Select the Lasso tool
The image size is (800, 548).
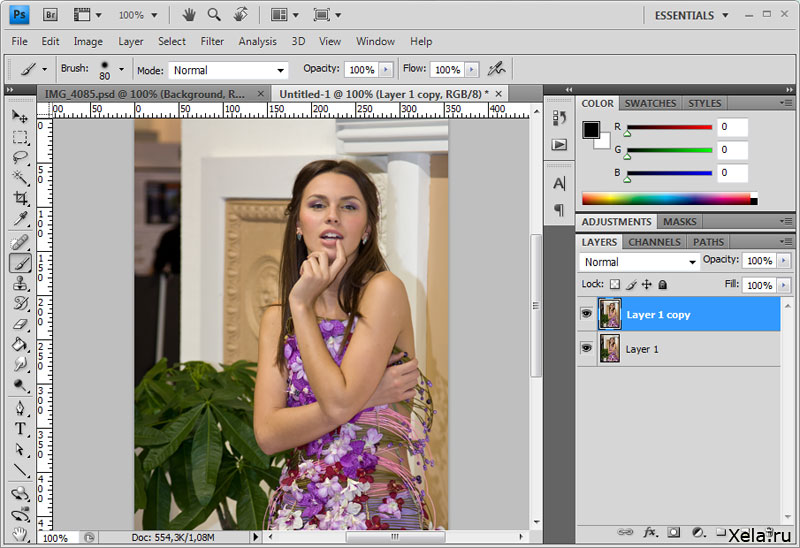20,157
